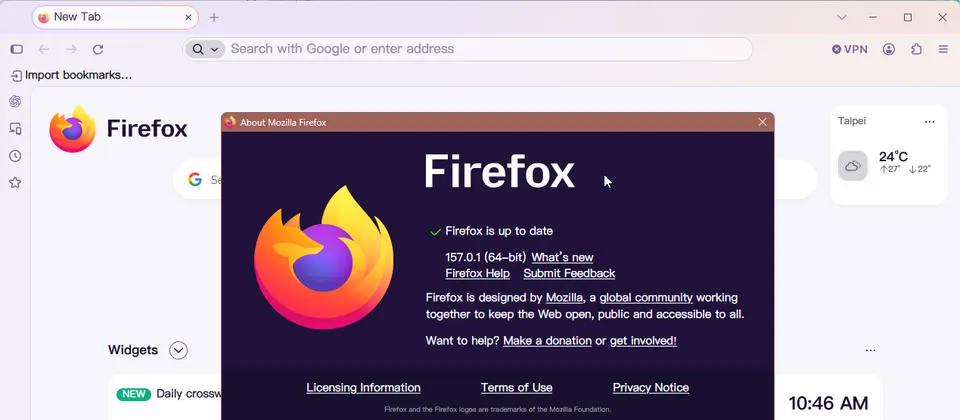
Task: Follow the global community link
Action: [646, 298]
